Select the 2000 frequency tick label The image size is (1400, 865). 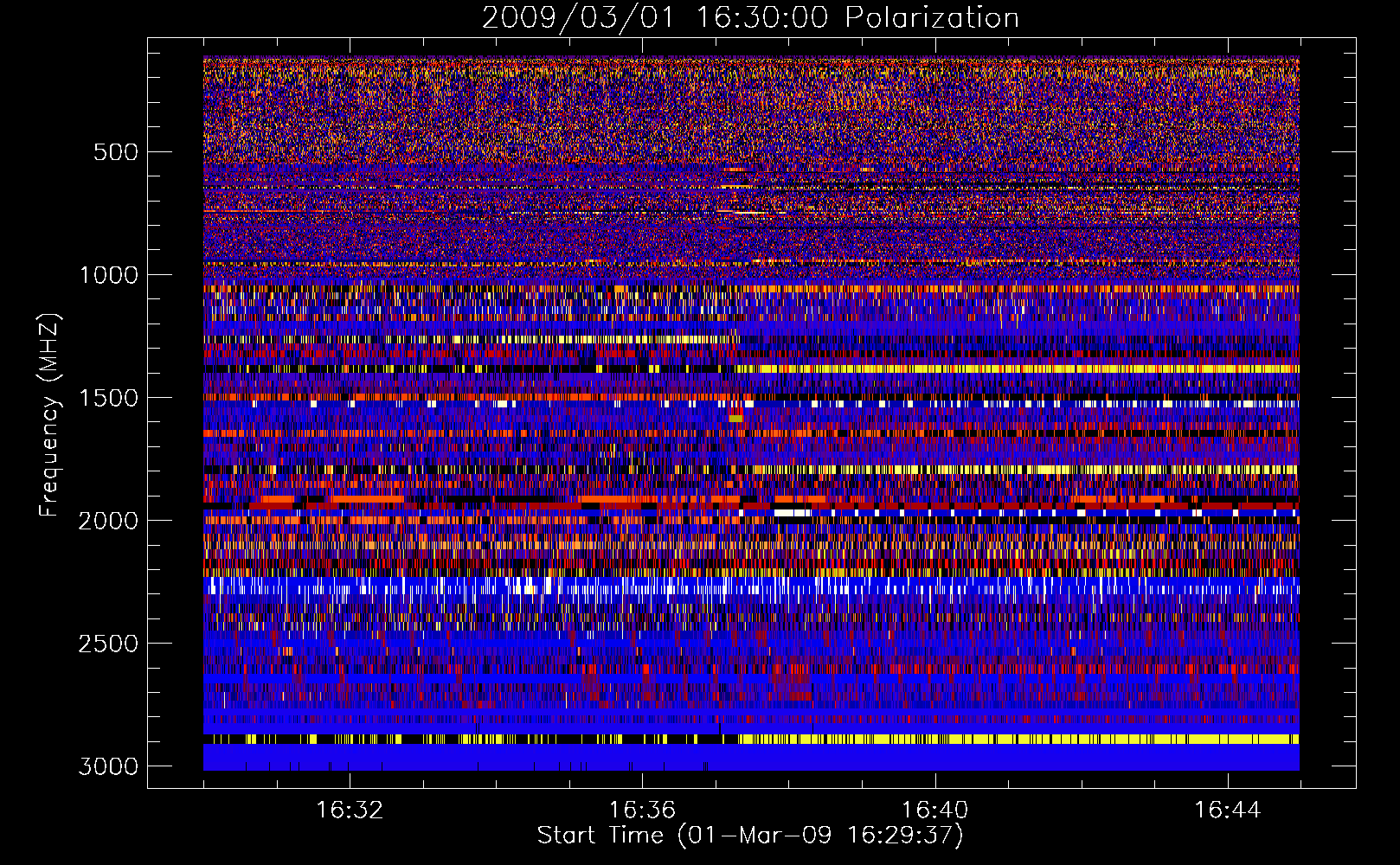click(x=108, y=521)
